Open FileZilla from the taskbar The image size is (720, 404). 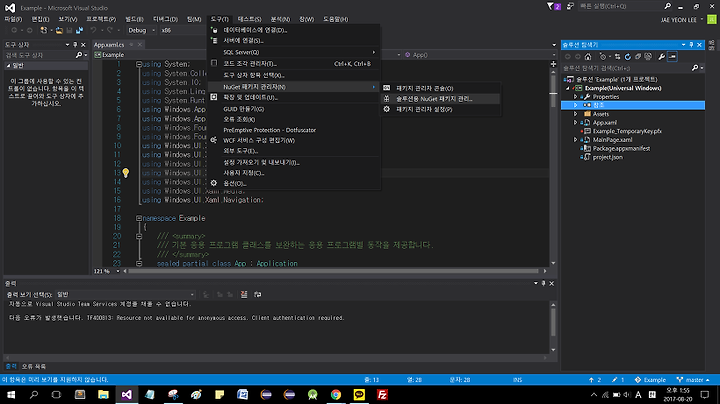(382, 394)
